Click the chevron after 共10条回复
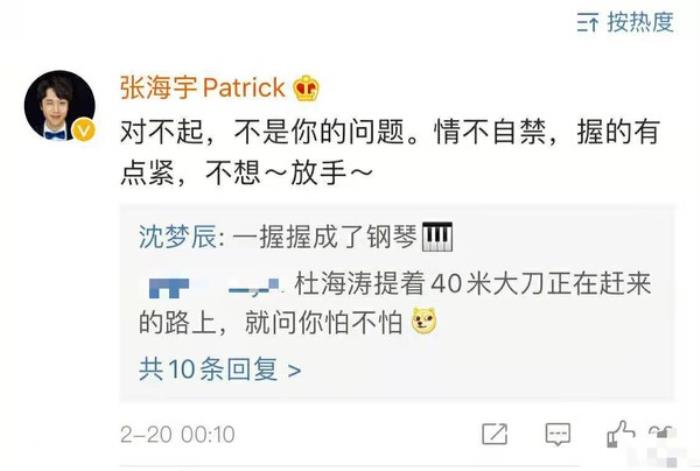This screenshot has height=471, width=700. 294,370
